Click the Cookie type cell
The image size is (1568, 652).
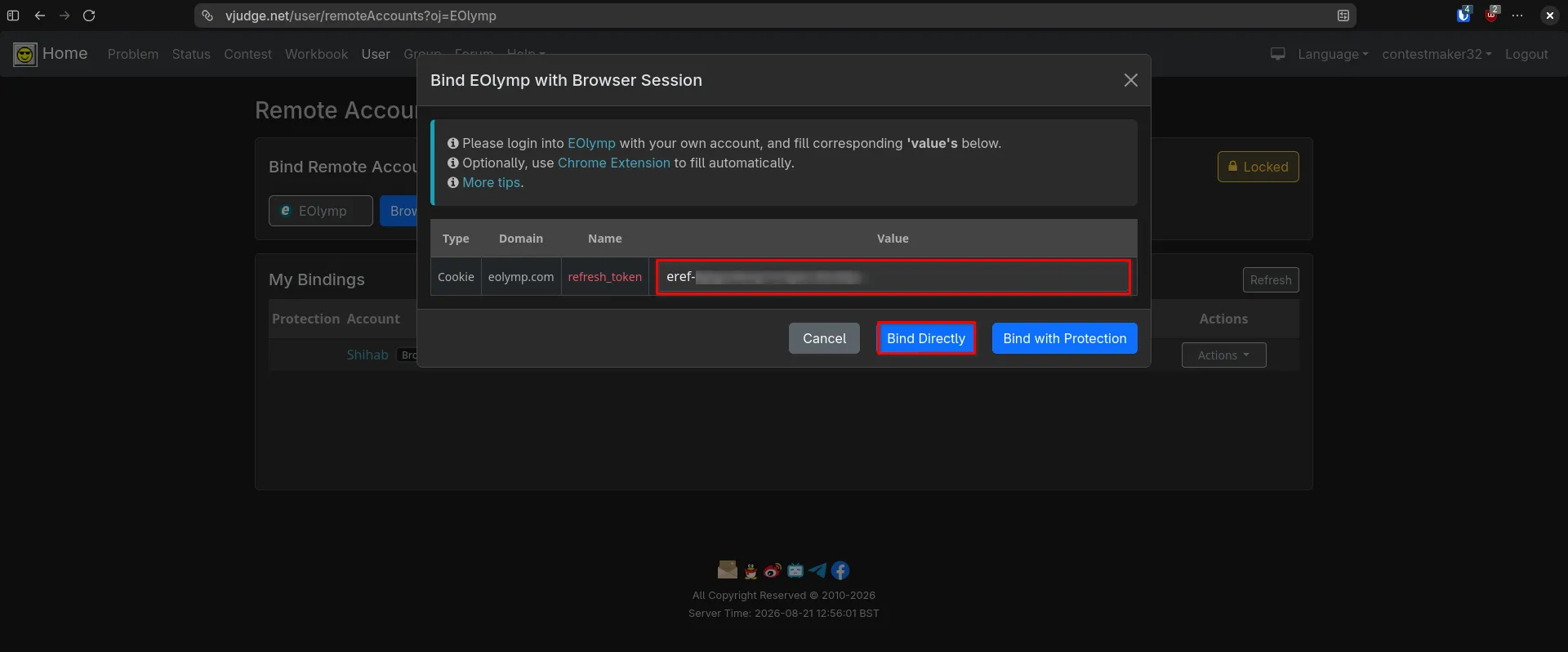point(456,277)
